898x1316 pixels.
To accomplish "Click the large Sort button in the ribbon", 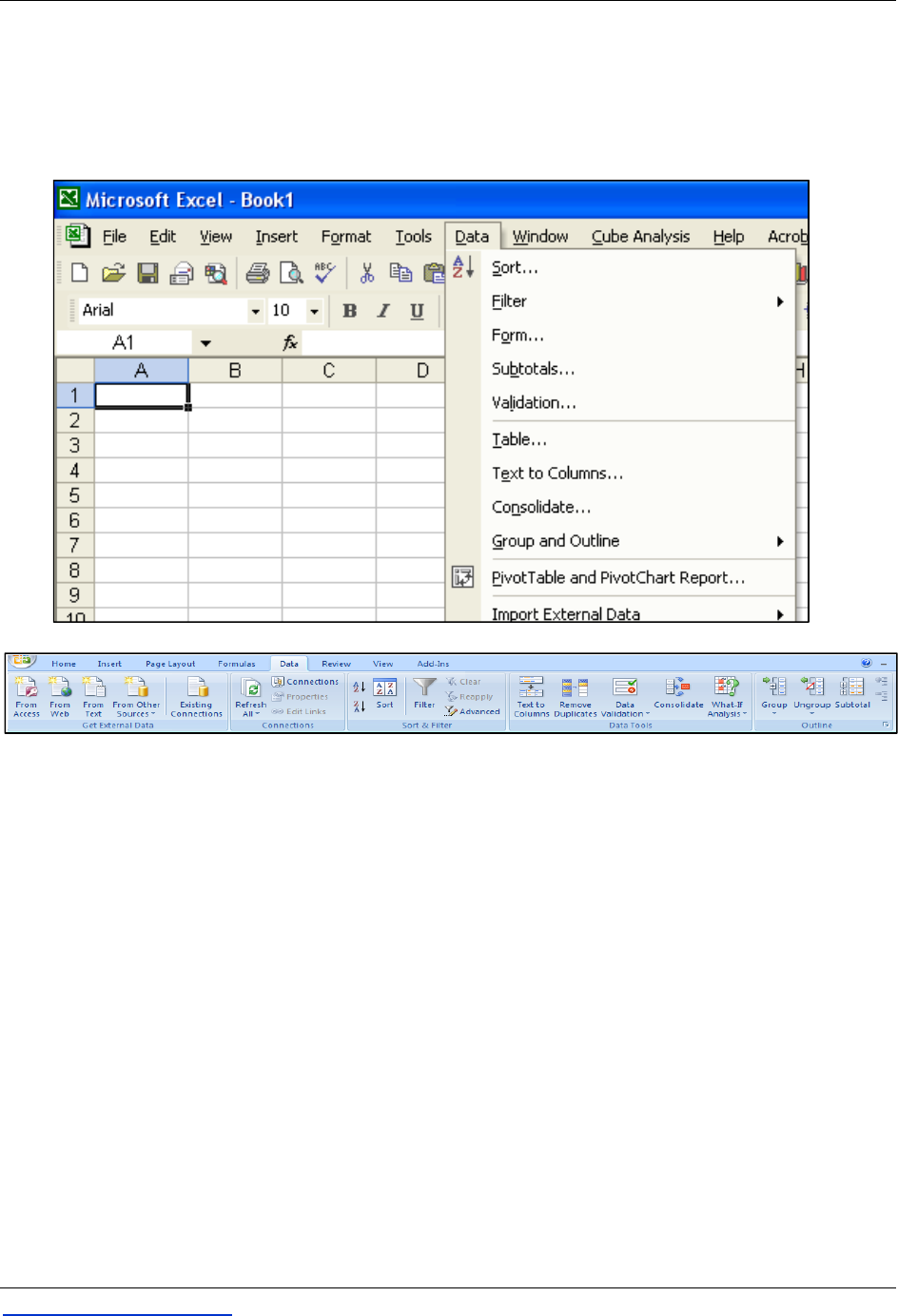I will coord(385,694).
